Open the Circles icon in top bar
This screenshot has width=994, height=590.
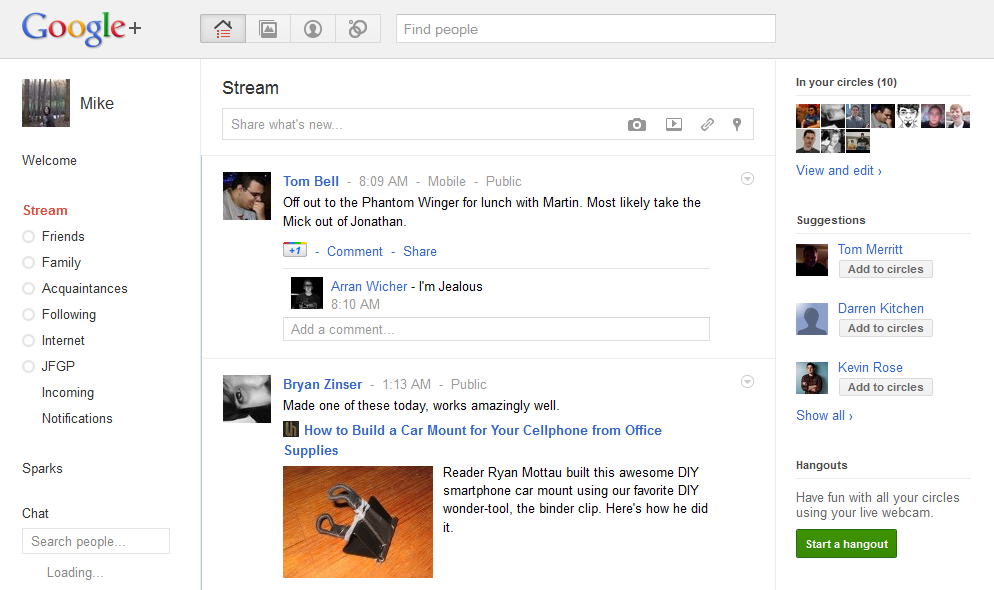click(x=358, y=29)
